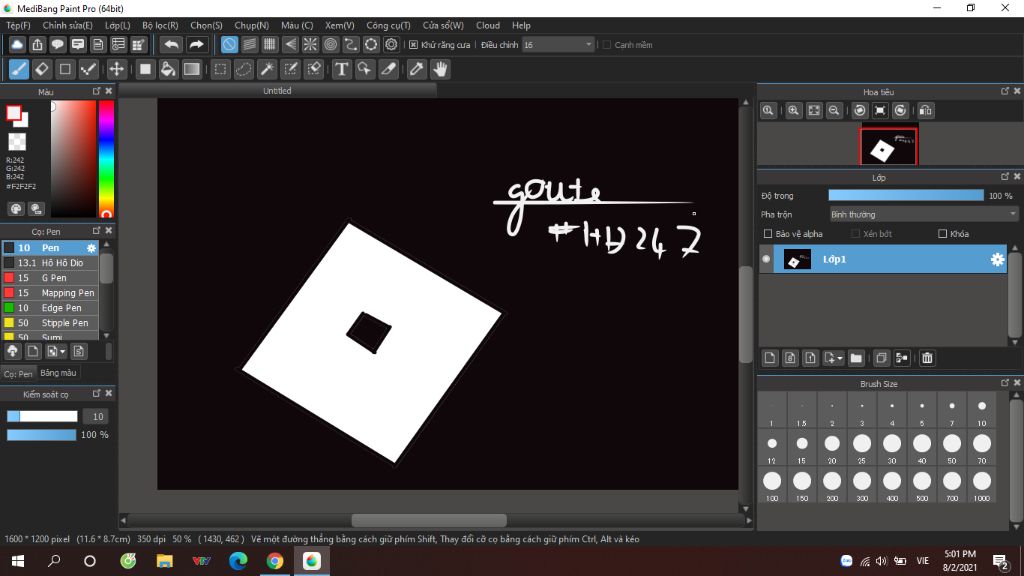Open Điều chỉnh correction dropdown
1024x576 pixels.
click(558, 45)
